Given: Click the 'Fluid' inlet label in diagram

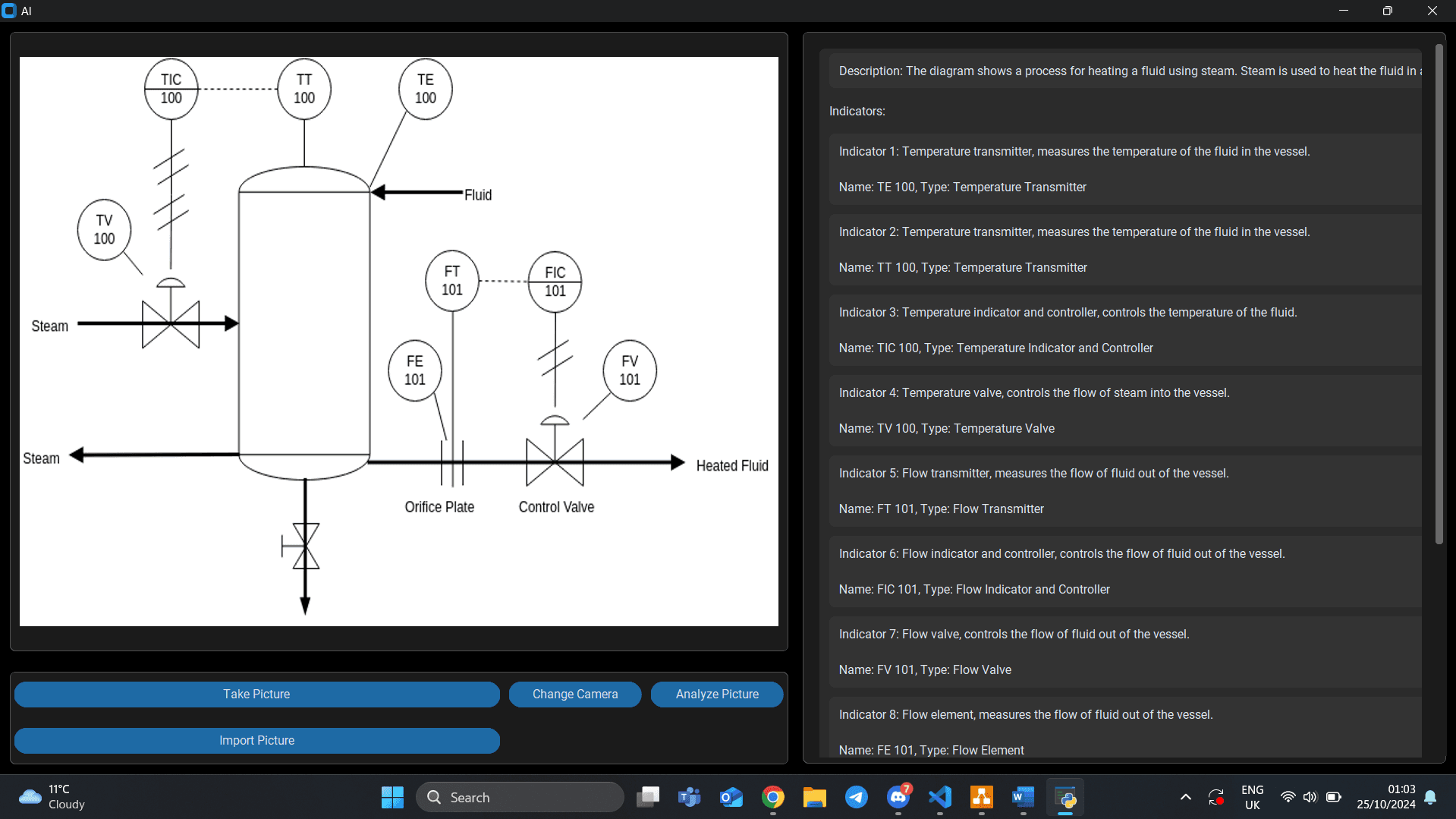Looking at the screenshot, I should coord(478,194).
